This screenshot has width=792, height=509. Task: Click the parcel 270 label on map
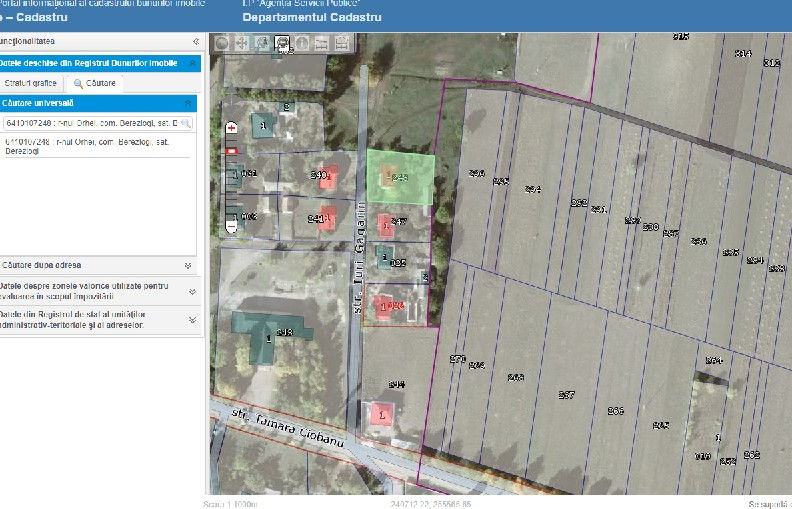(458, 359)
